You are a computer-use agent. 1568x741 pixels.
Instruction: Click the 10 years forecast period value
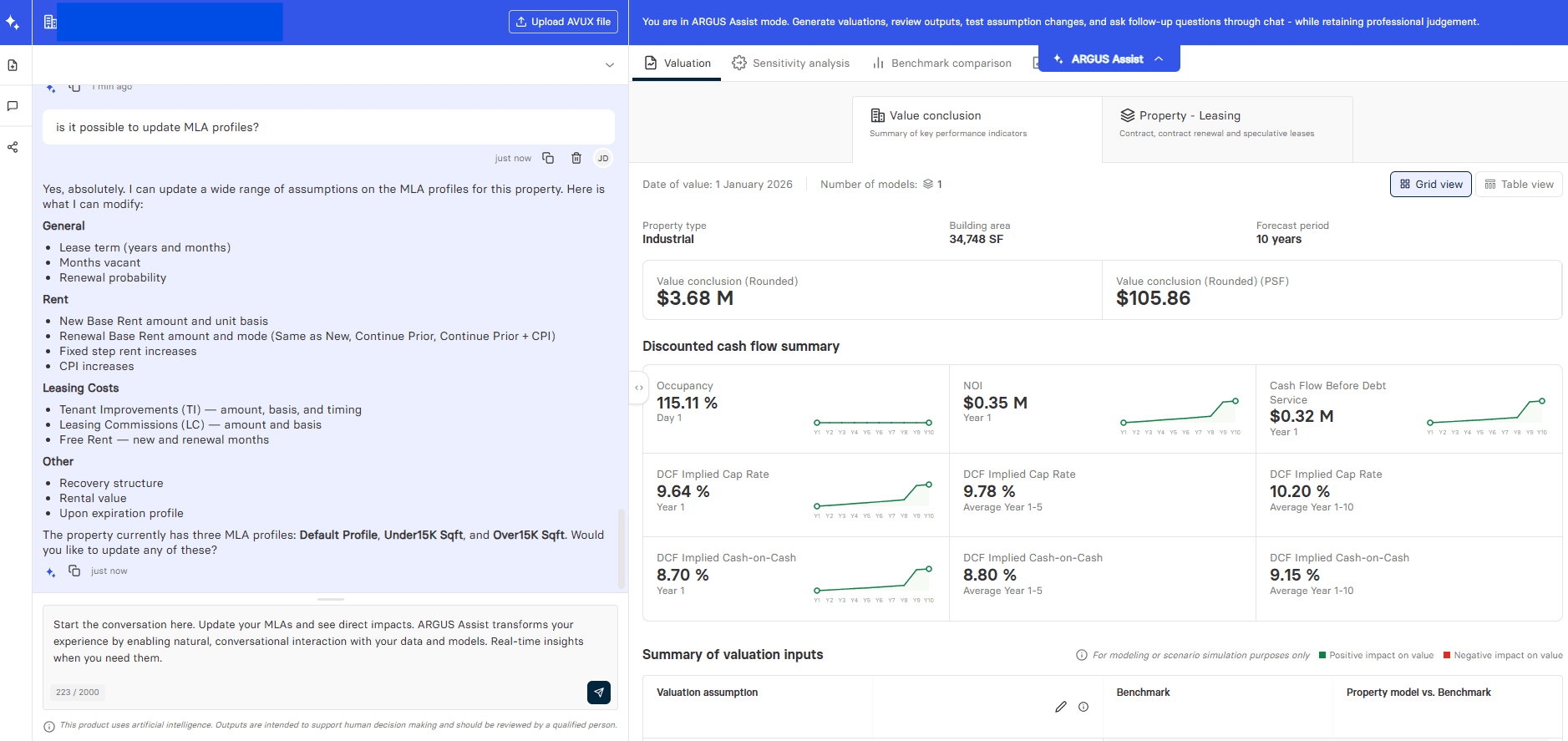coord(1278,239)
